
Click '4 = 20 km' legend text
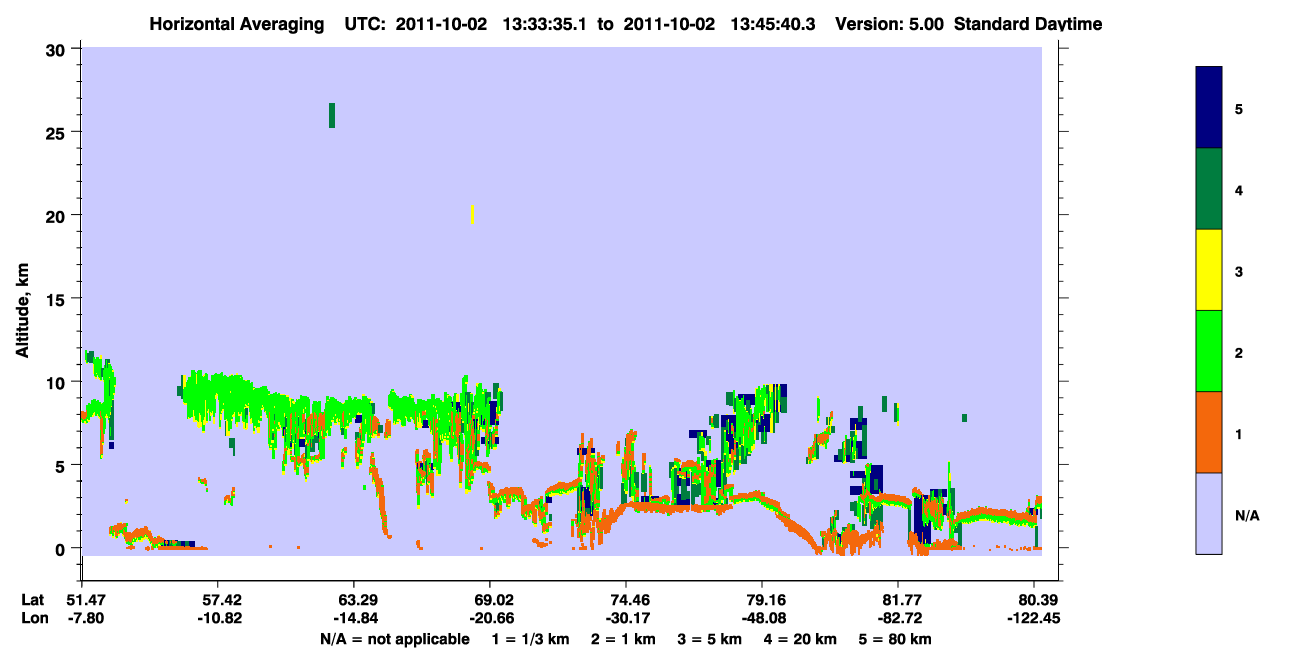pos(802,639)
